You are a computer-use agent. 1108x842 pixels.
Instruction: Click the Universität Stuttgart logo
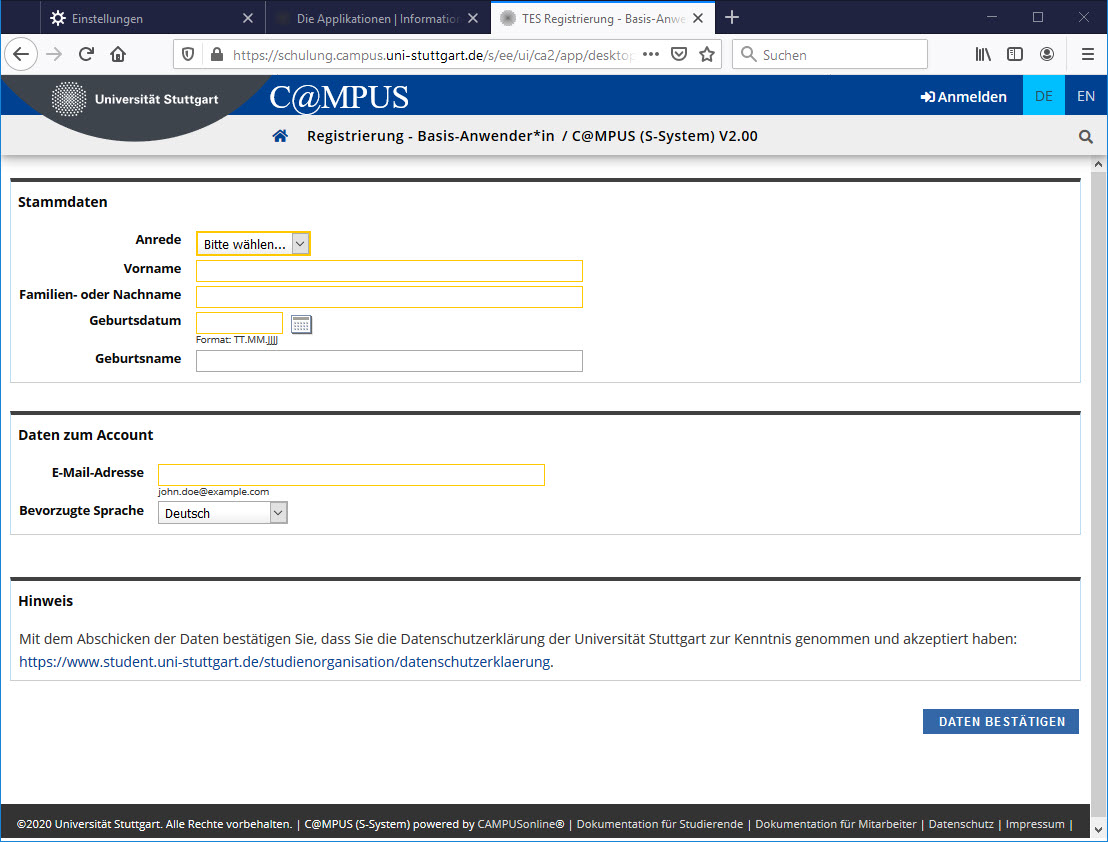pyautogui.click(x=135, y=99)
